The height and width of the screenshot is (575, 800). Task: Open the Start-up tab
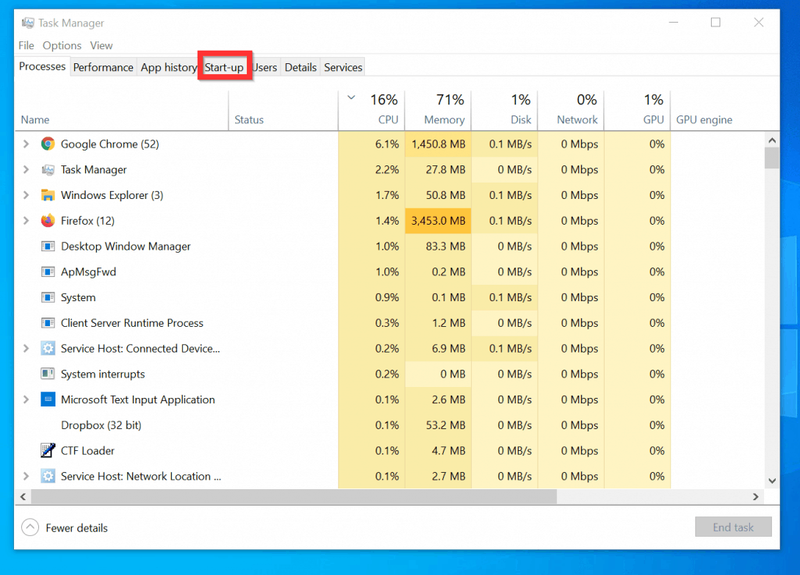[x=224, y=67]
